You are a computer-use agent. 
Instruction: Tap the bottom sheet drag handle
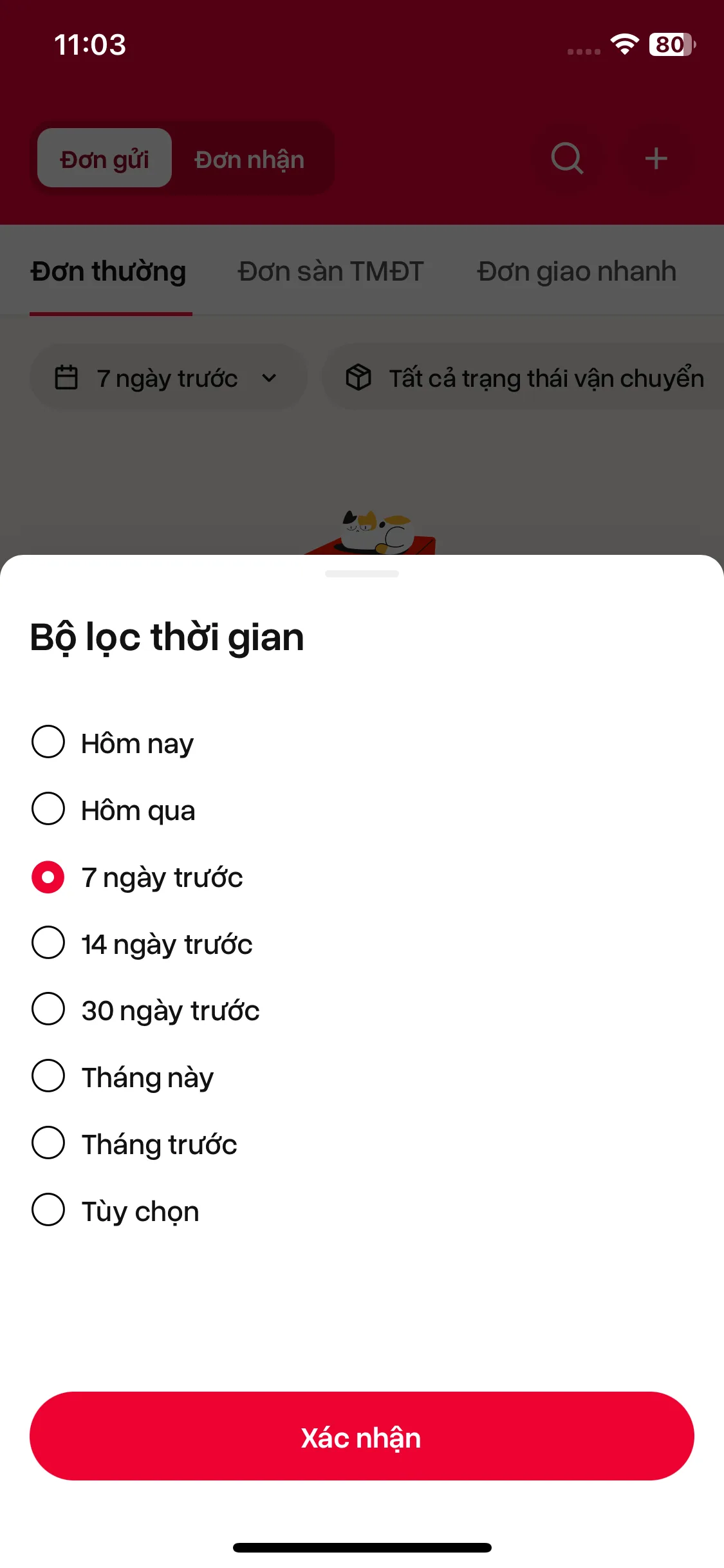[362, 574]
